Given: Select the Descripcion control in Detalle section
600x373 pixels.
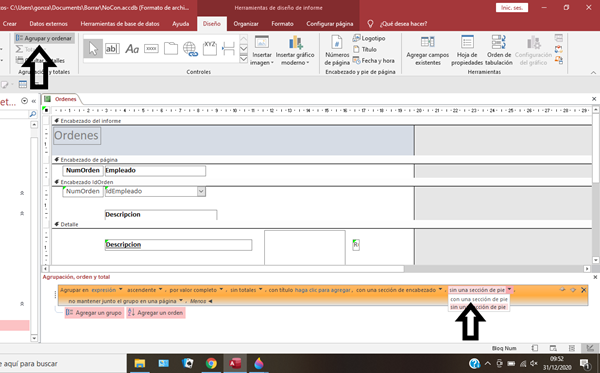Looking at the screenshot, I should (x=178, y=245).
